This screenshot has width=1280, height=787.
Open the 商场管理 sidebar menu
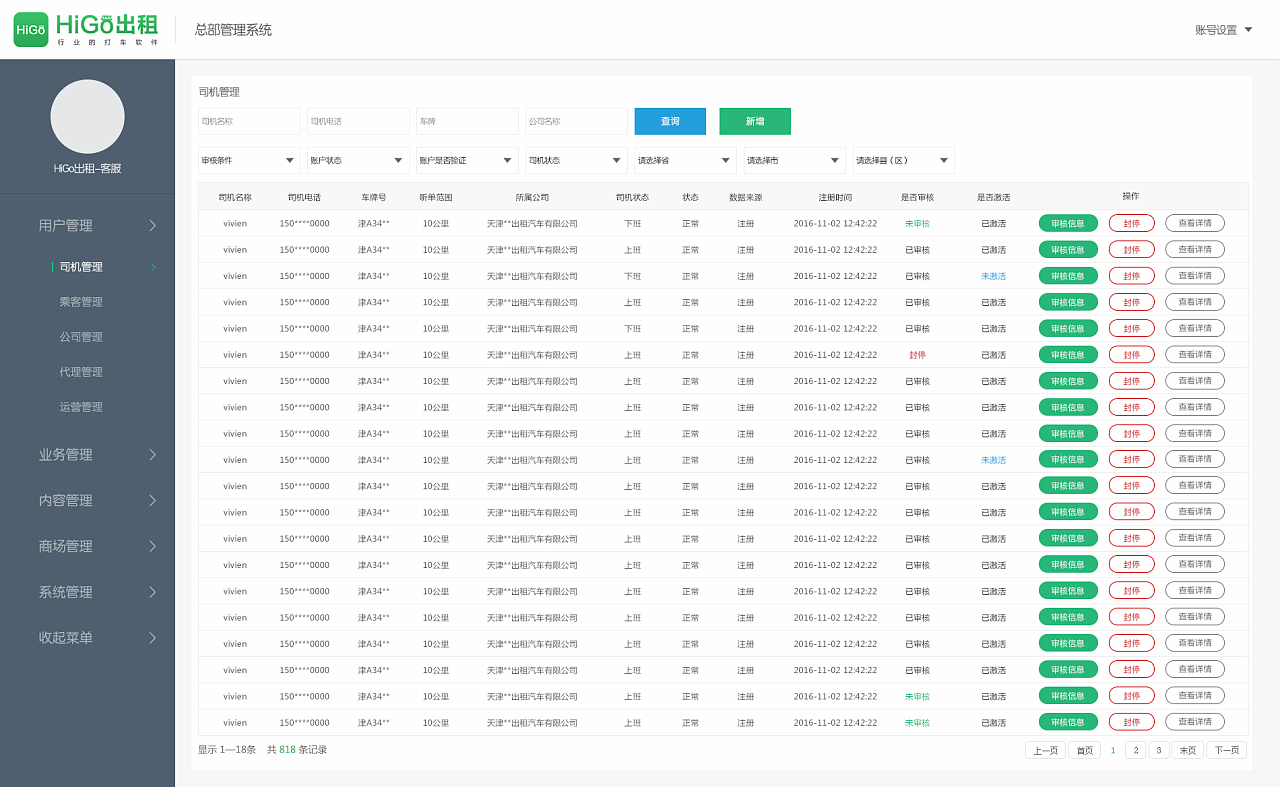click(97, 547)
